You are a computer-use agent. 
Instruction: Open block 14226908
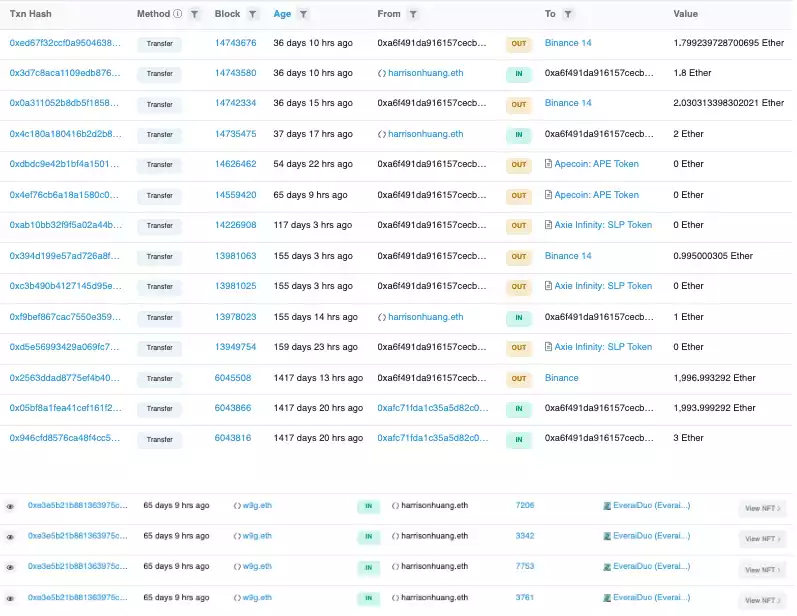235,225
